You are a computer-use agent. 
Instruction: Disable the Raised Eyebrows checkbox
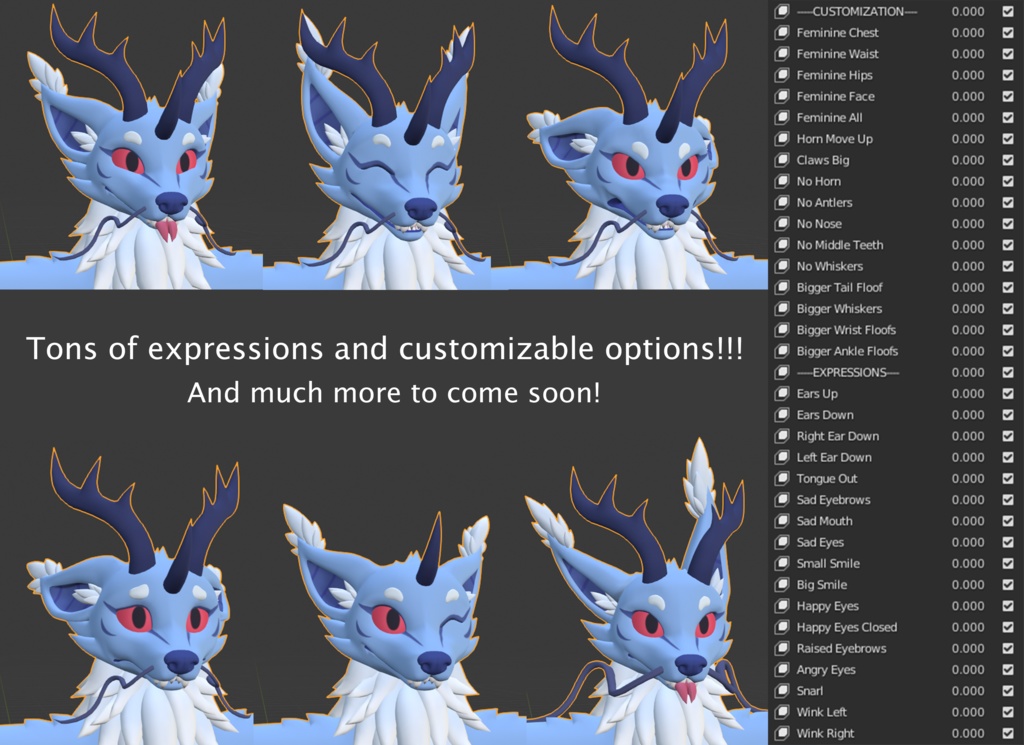(1010, 648)
